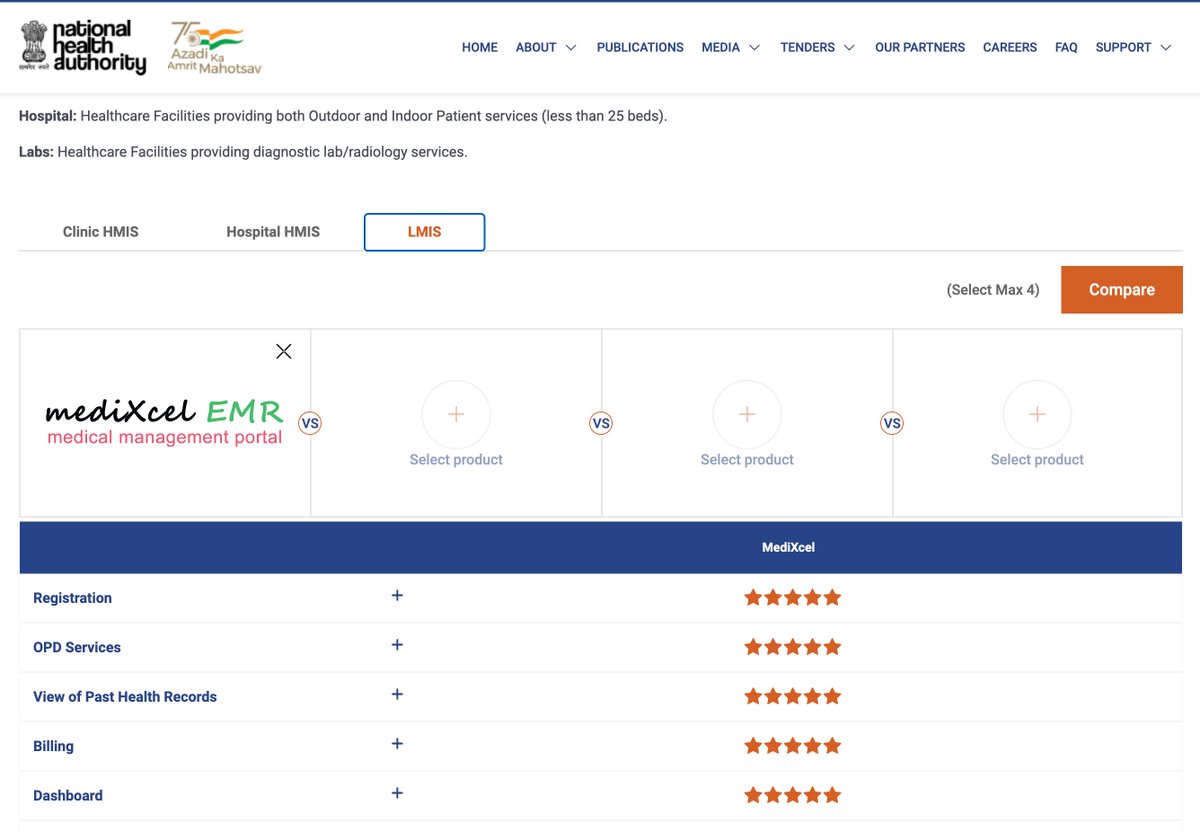
Task: Click the OPD Services five-star rating
Action: (x=793, y=647)
